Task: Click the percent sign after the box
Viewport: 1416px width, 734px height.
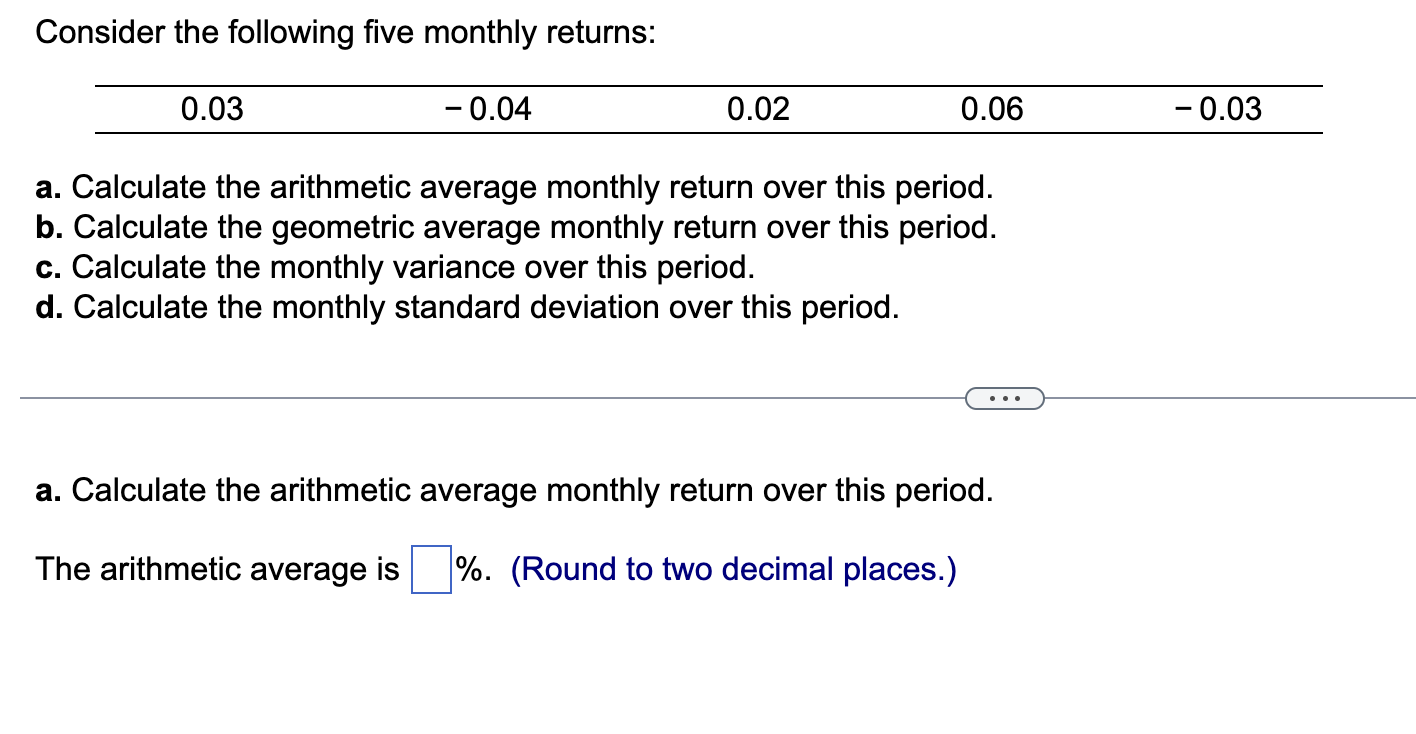Action: click(468, 570)
